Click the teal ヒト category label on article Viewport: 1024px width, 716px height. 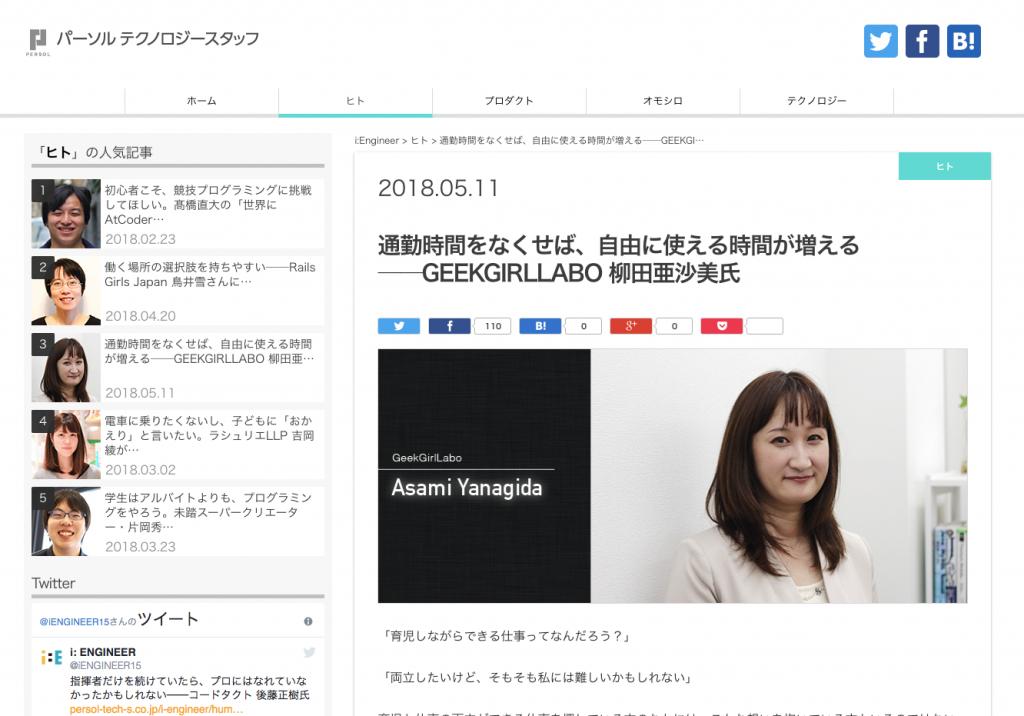[944, 166]
